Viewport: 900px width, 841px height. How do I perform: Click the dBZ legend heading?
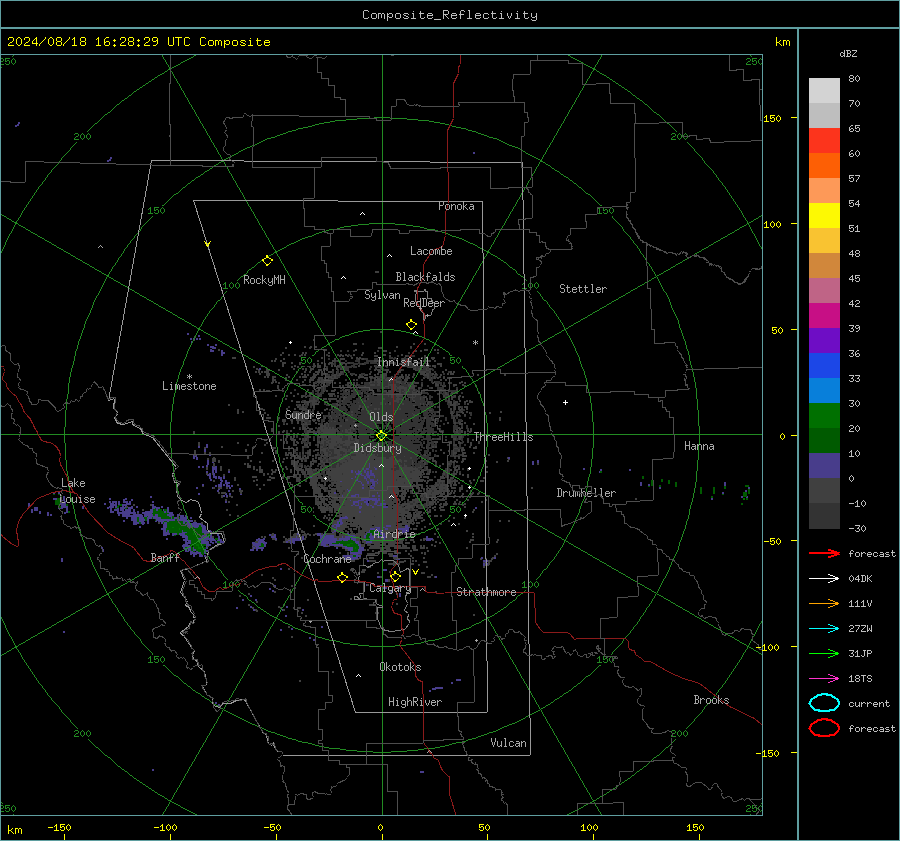pyautogui.click(x=848, y=53)
